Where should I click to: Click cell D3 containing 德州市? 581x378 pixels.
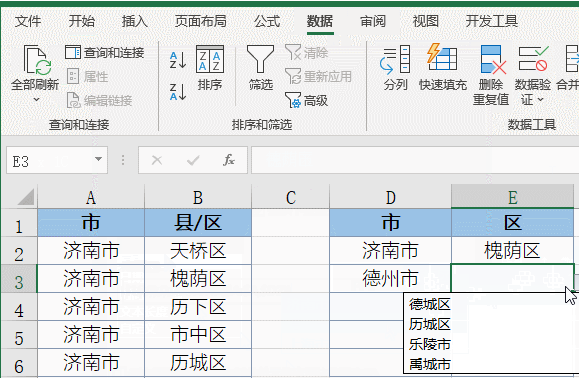tap(390, 279)
